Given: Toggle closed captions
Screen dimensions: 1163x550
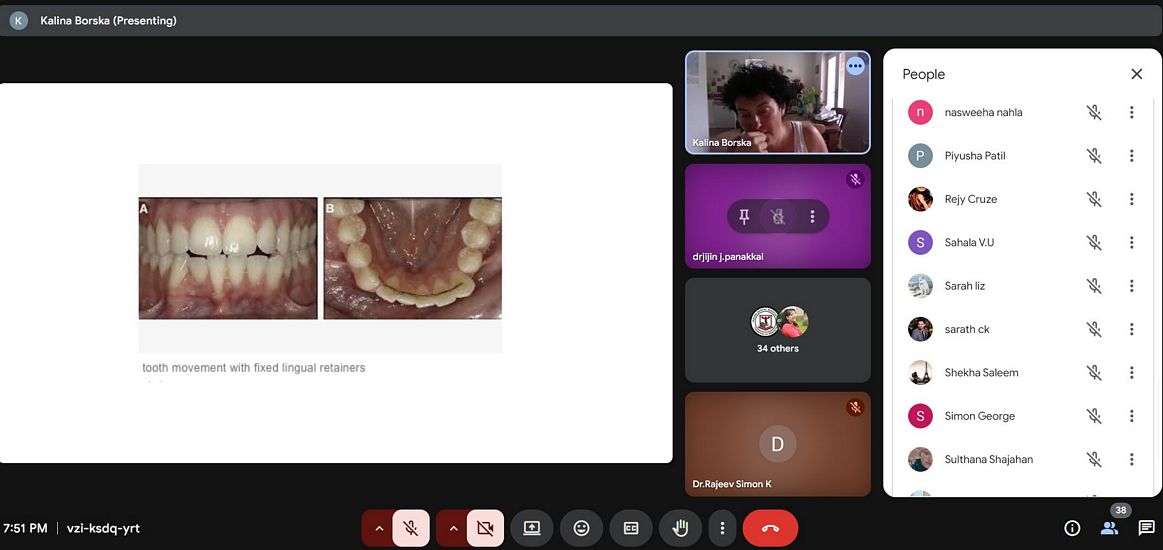Looking at the screenshot, I should 630,529.
